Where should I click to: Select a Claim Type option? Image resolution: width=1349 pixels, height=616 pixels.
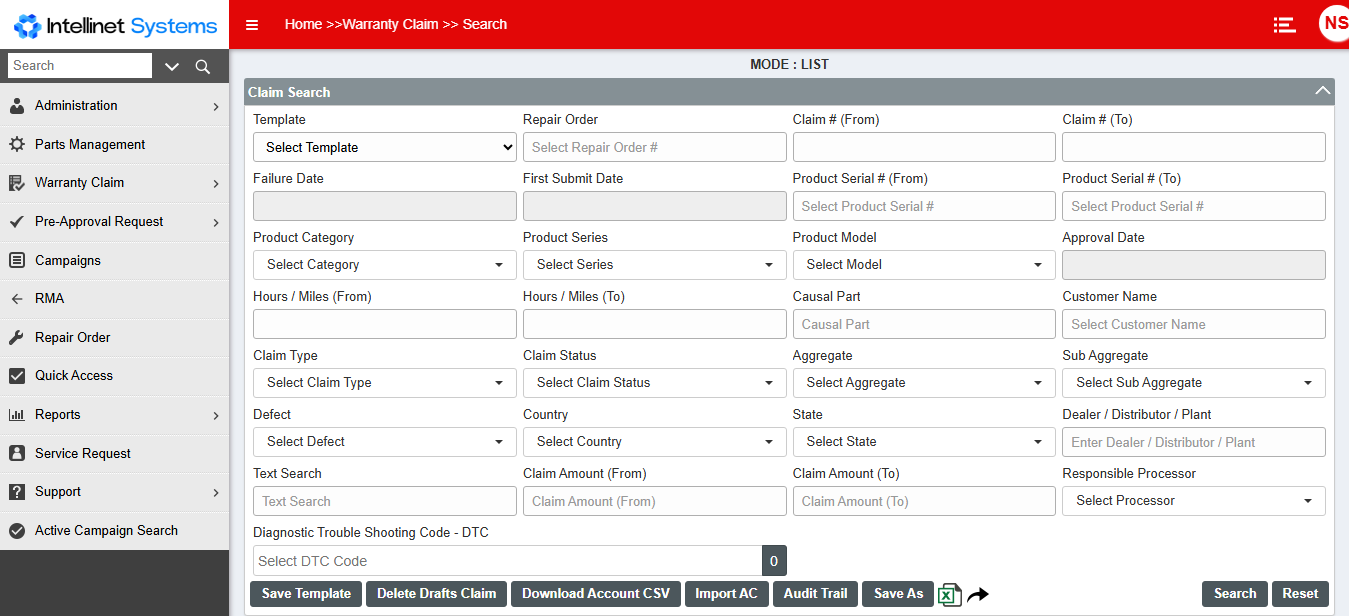pos(384,382)
